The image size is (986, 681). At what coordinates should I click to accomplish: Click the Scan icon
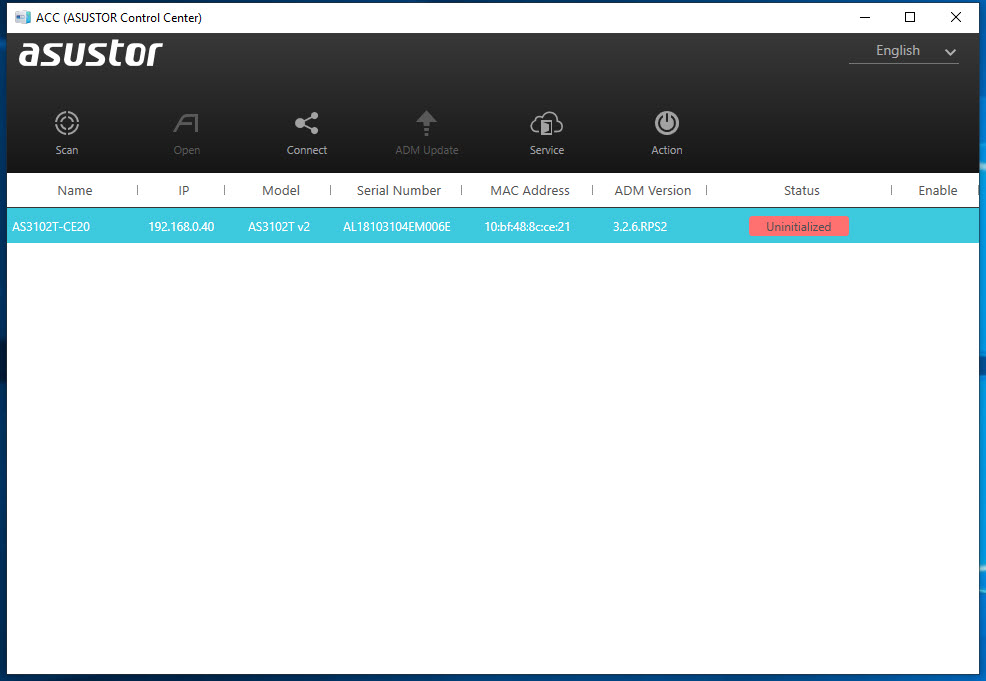(x=67, y=123)
